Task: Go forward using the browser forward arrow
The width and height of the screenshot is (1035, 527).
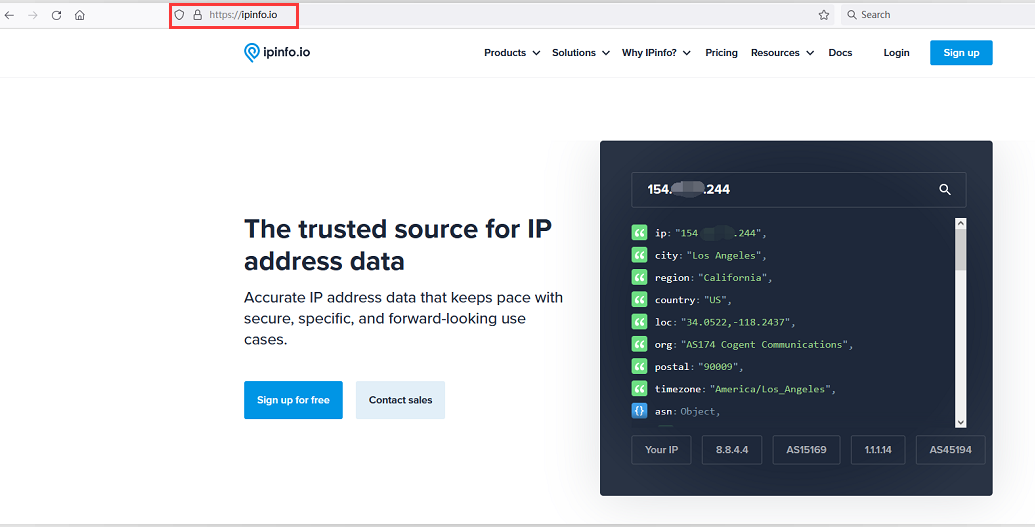Action: (32, 15)
